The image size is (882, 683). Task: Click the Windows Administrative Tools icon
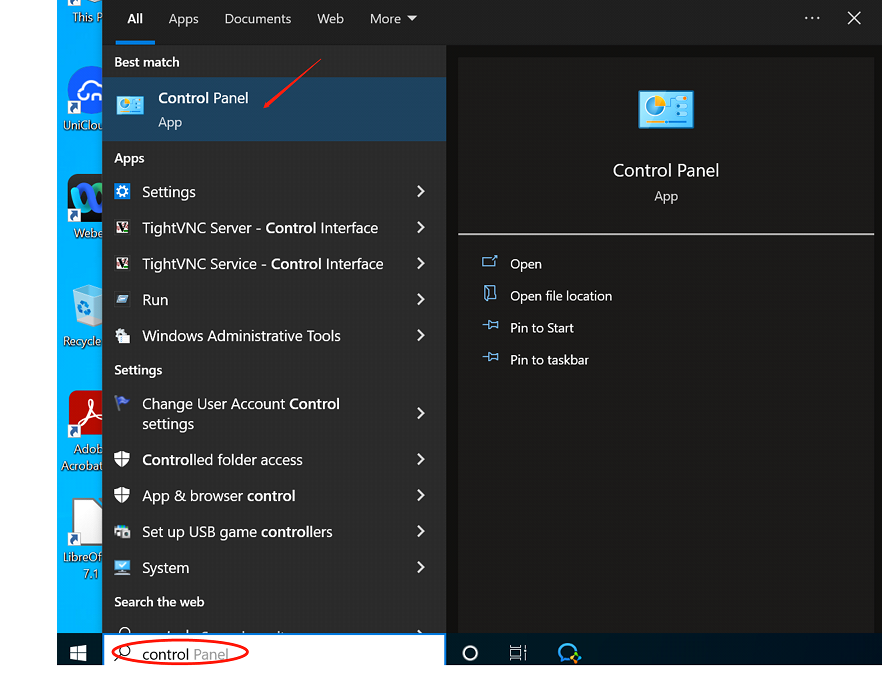[122, 335]
